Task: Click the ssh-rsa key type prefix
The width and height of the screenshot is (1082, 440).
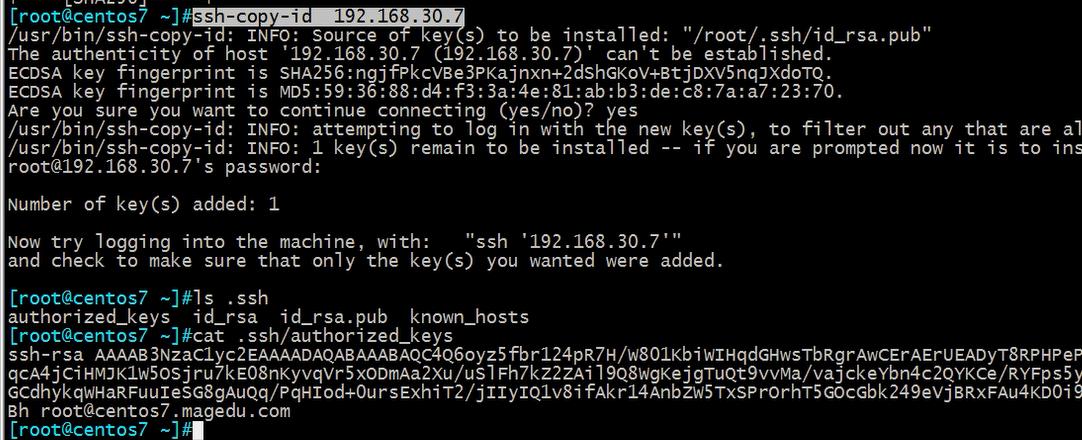Action: [46, 354]
